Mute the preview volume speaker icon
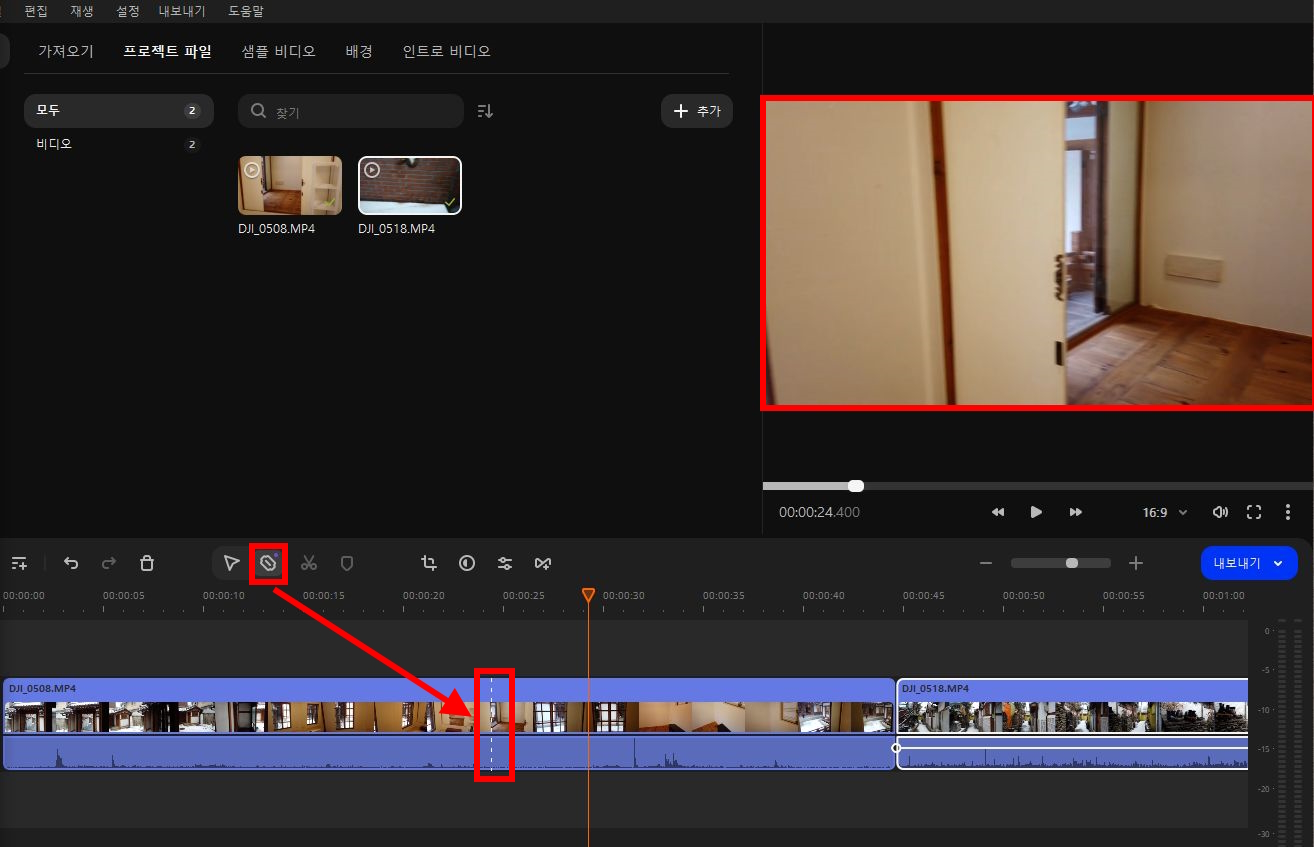The height and width of the screenshot is (847, 1314). pyautogui.click(x=1220, y=512)
